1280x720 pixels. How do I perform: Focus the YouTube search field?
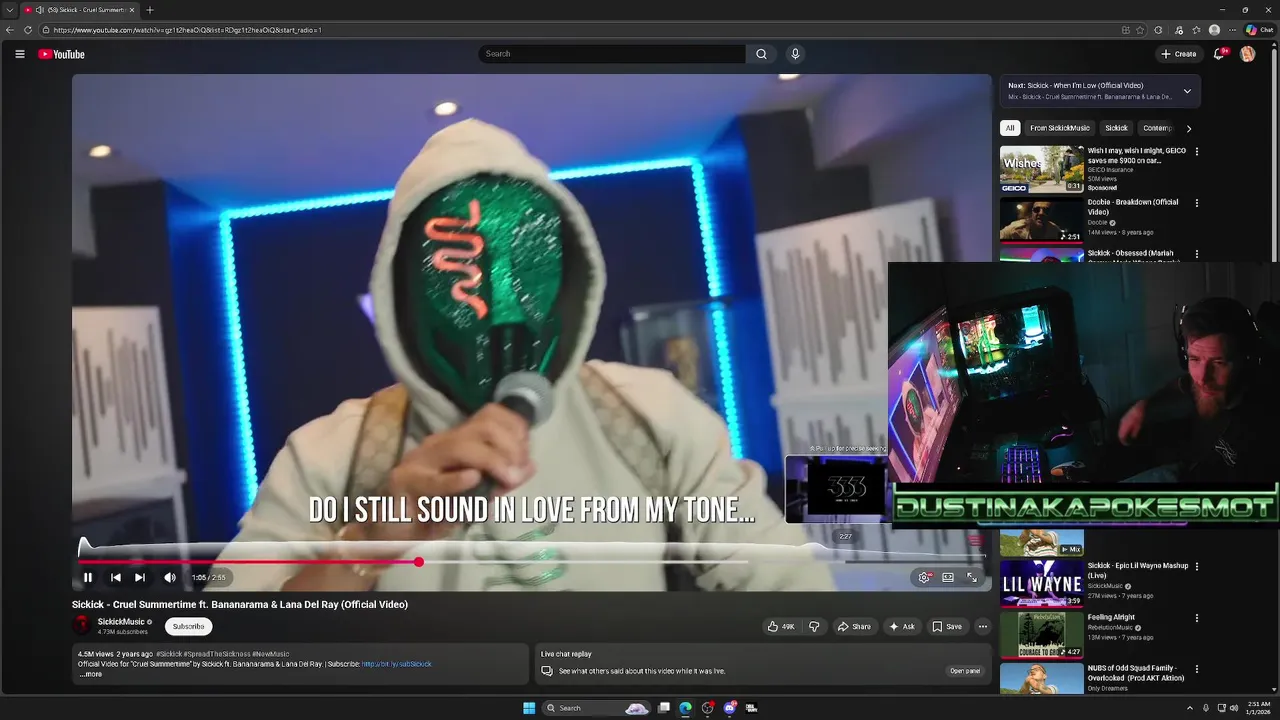coord(612,54)
